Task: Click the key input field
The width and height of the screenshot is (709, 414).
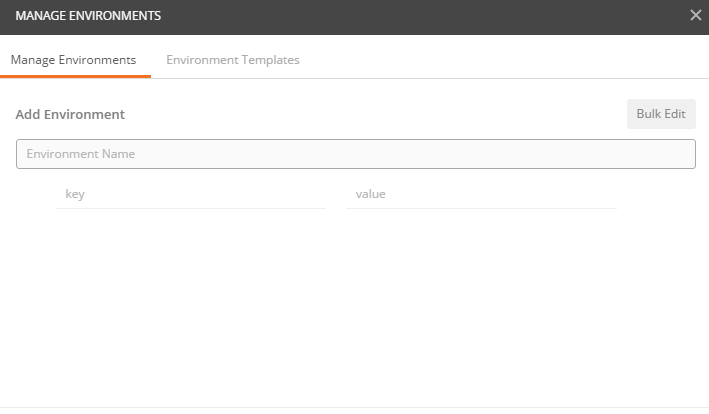Action: 191,194
